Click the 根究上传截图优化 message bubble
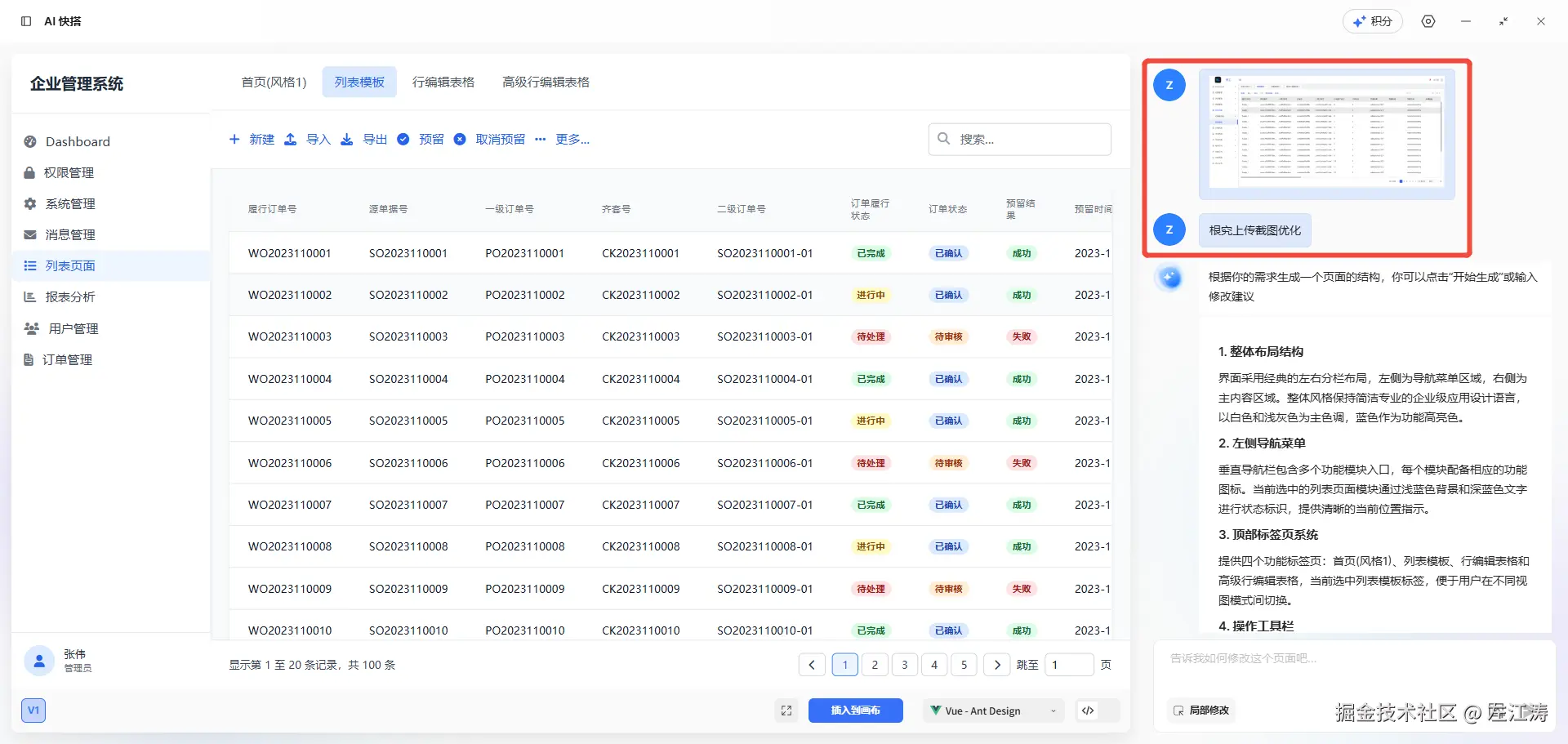The height and width of the screenshot is (744, 1568). 1255,230
